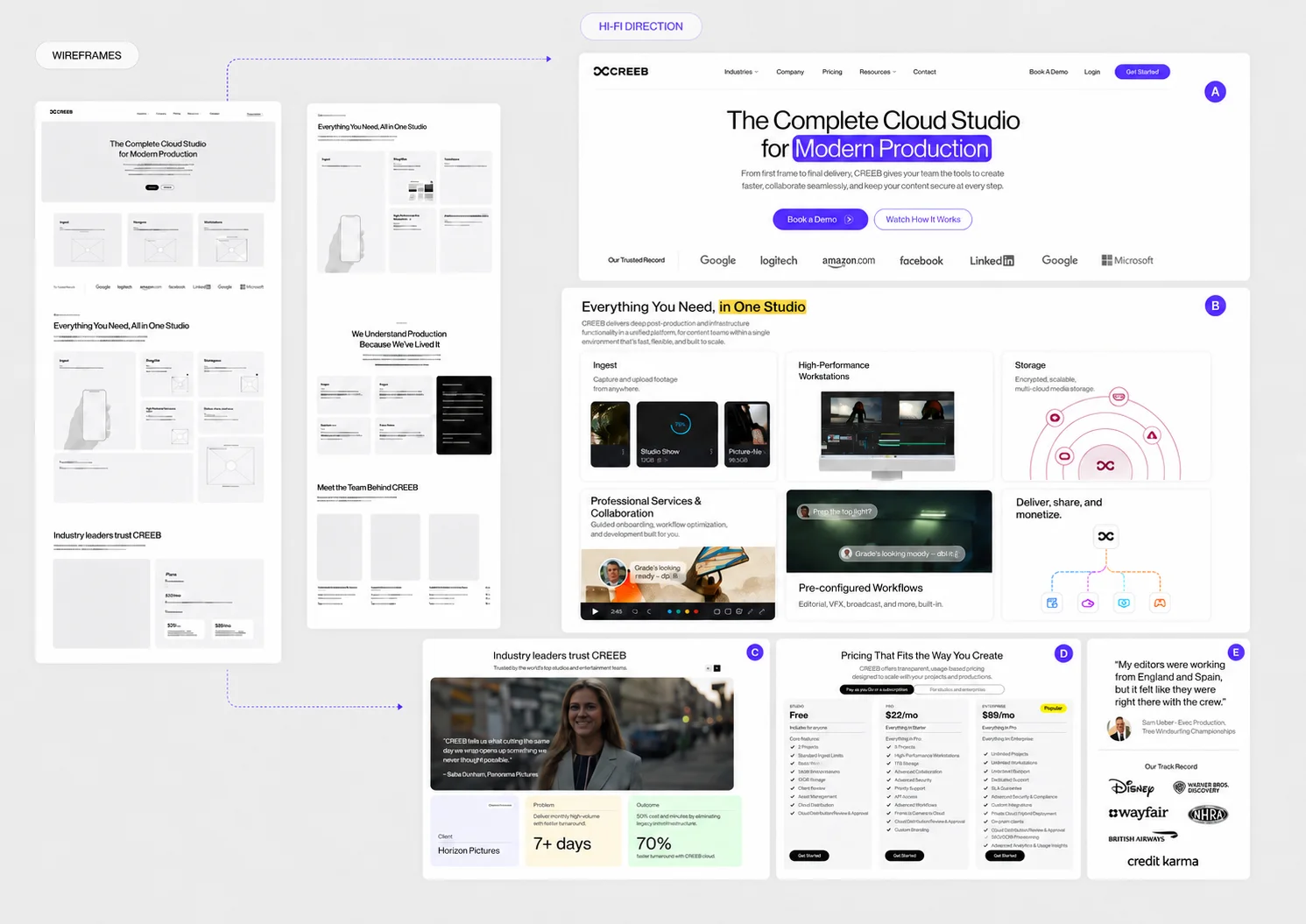Click Sam Ueber's avatar photo

1119,728
